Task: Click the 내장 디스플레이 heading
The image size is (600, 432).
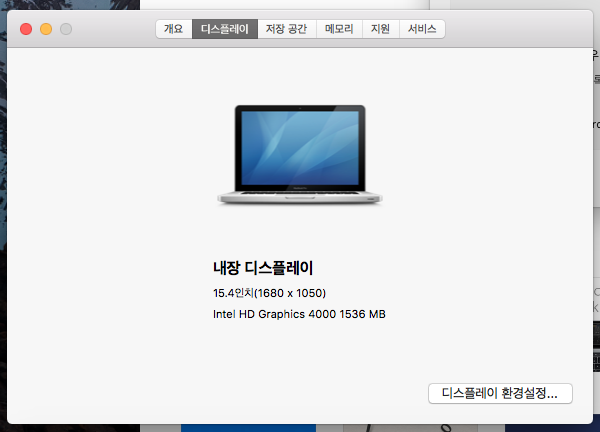Action: 263,268
